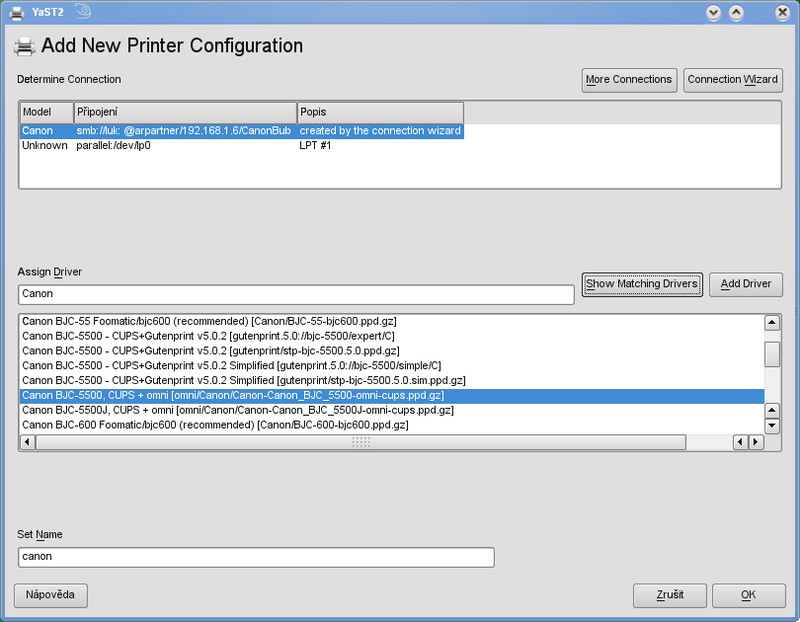Screen dimensions: 800x622
Task: Click the driver list scroll-down arrow
Action: click(x=772, y=426)
